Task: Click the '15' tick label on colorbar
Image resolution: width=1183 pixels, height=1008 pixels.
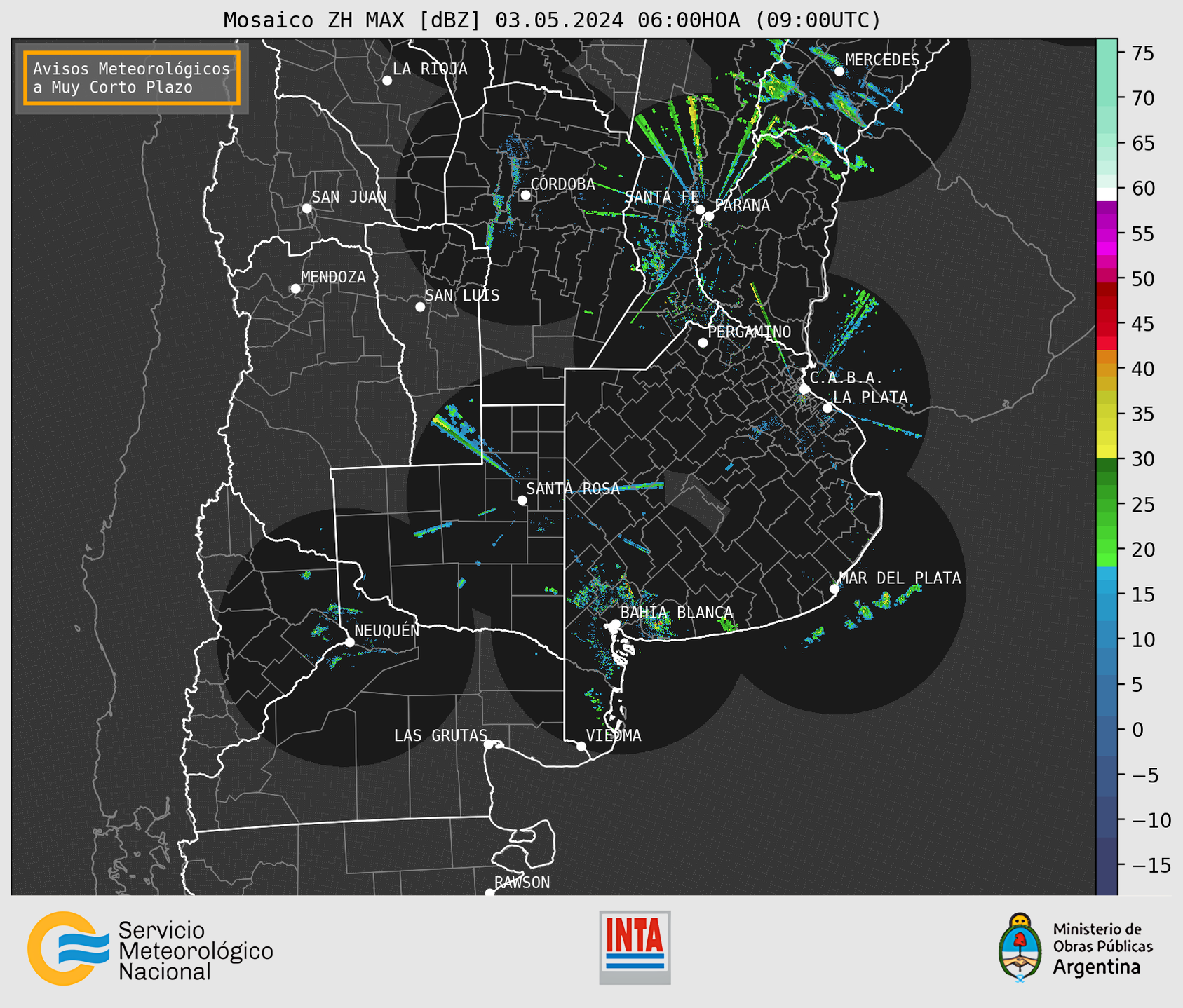Action: coord(1143,595)
